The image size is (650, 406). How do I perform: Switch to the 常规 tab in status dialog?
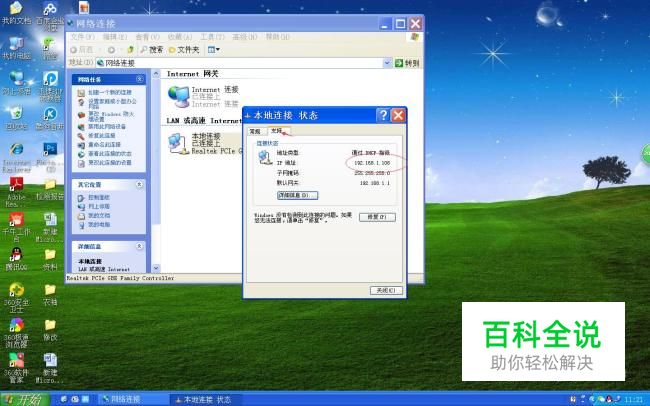tap(255, 131)
